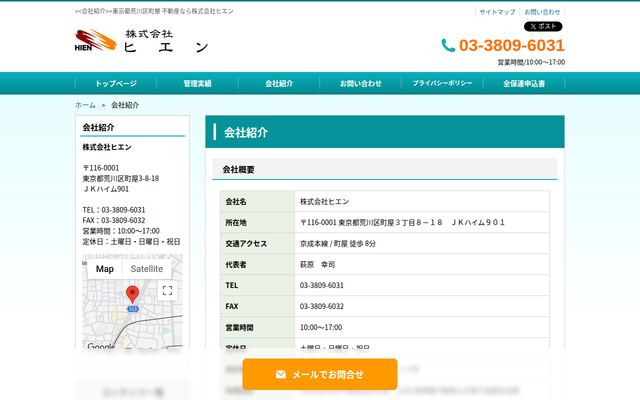This screenshot has width=640, height=400.
Task: Click the HIEN company logo
Action: pos(96,40)
